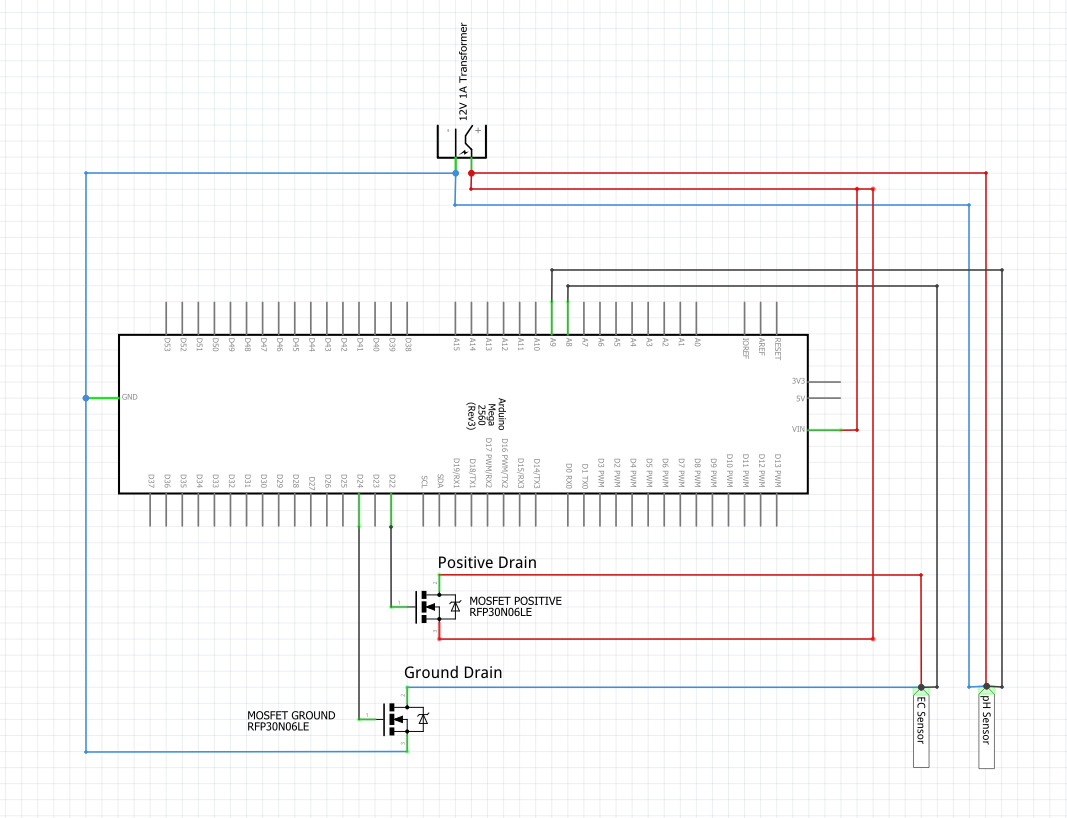Click the 'MOSFET GROUND RFP30N06LE' label

click(x=291, y=721)
